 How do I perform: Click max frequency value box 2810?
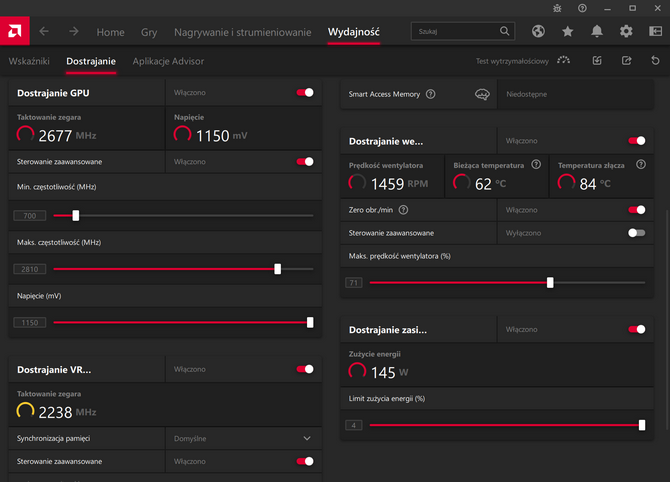(x=29, y=269)
